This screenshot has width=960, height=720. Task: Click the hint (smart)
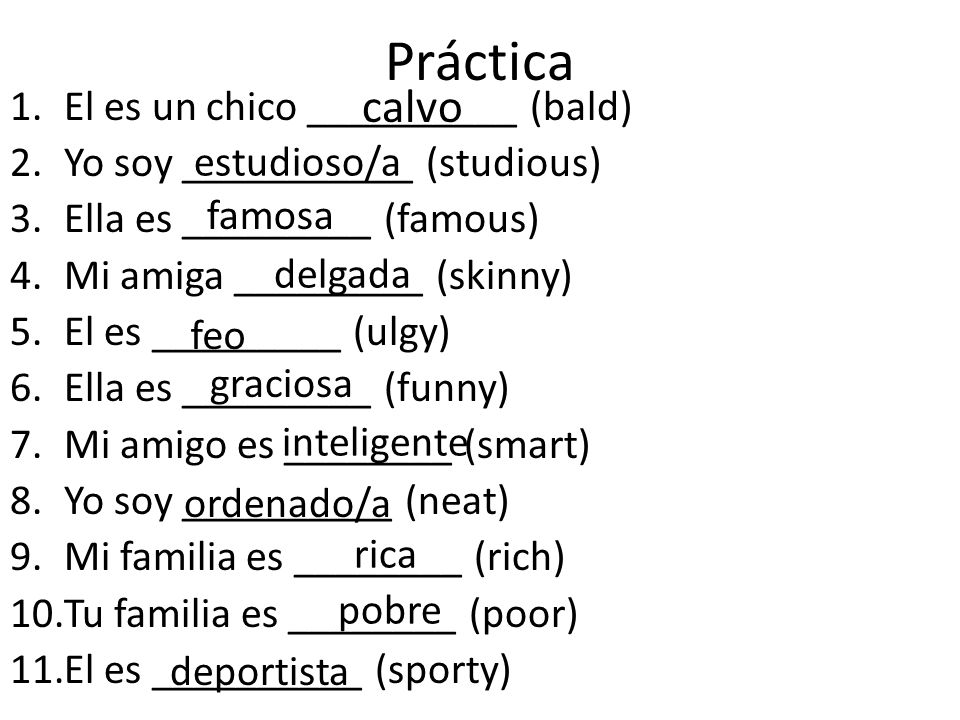(x=527, y=445)
